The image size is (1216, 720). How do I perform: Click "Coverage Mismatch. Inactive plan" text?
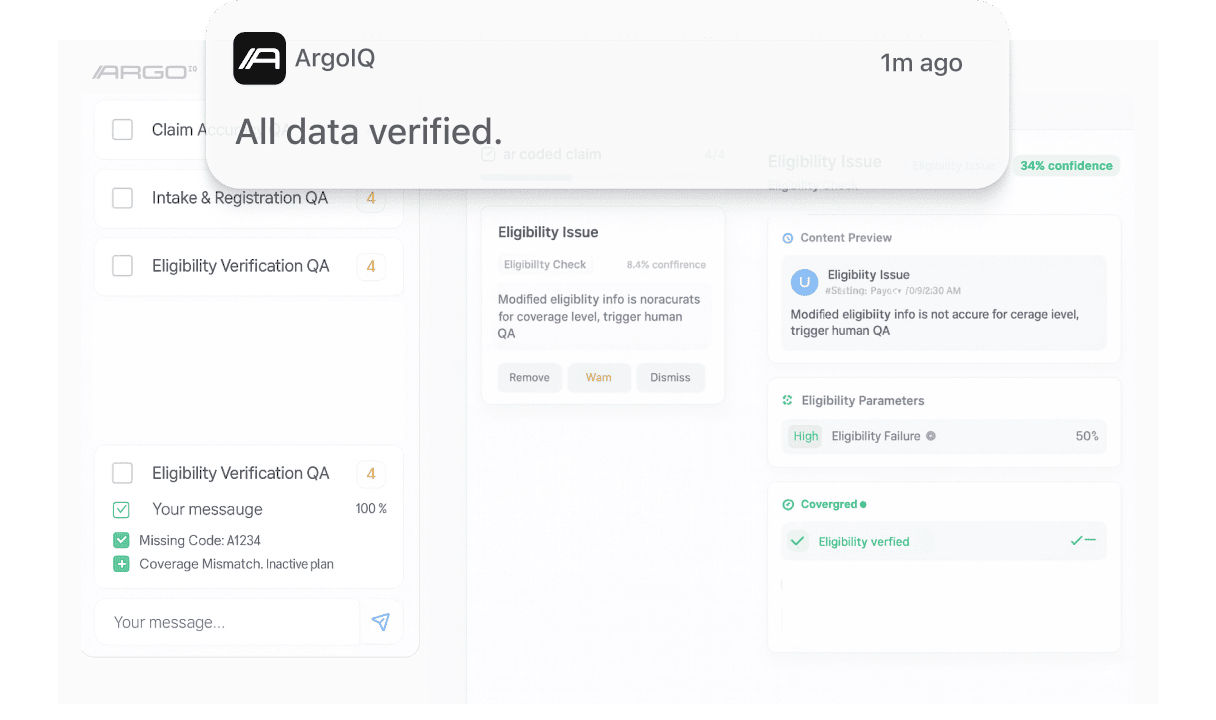(x=236, y=564)
